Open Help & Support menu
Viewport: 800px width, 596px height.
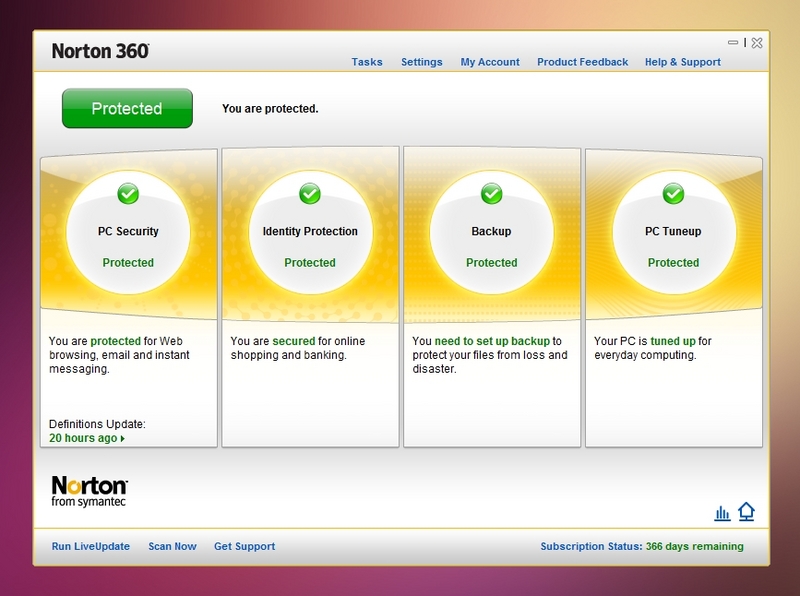[683, 62]
